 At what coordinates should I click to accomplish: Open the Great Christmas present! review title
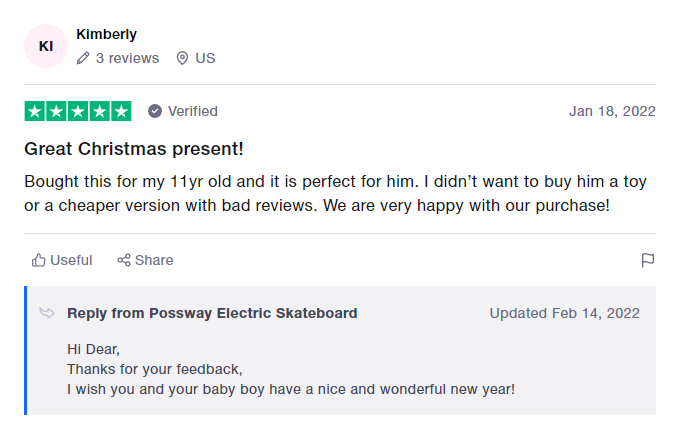point(134,149)
